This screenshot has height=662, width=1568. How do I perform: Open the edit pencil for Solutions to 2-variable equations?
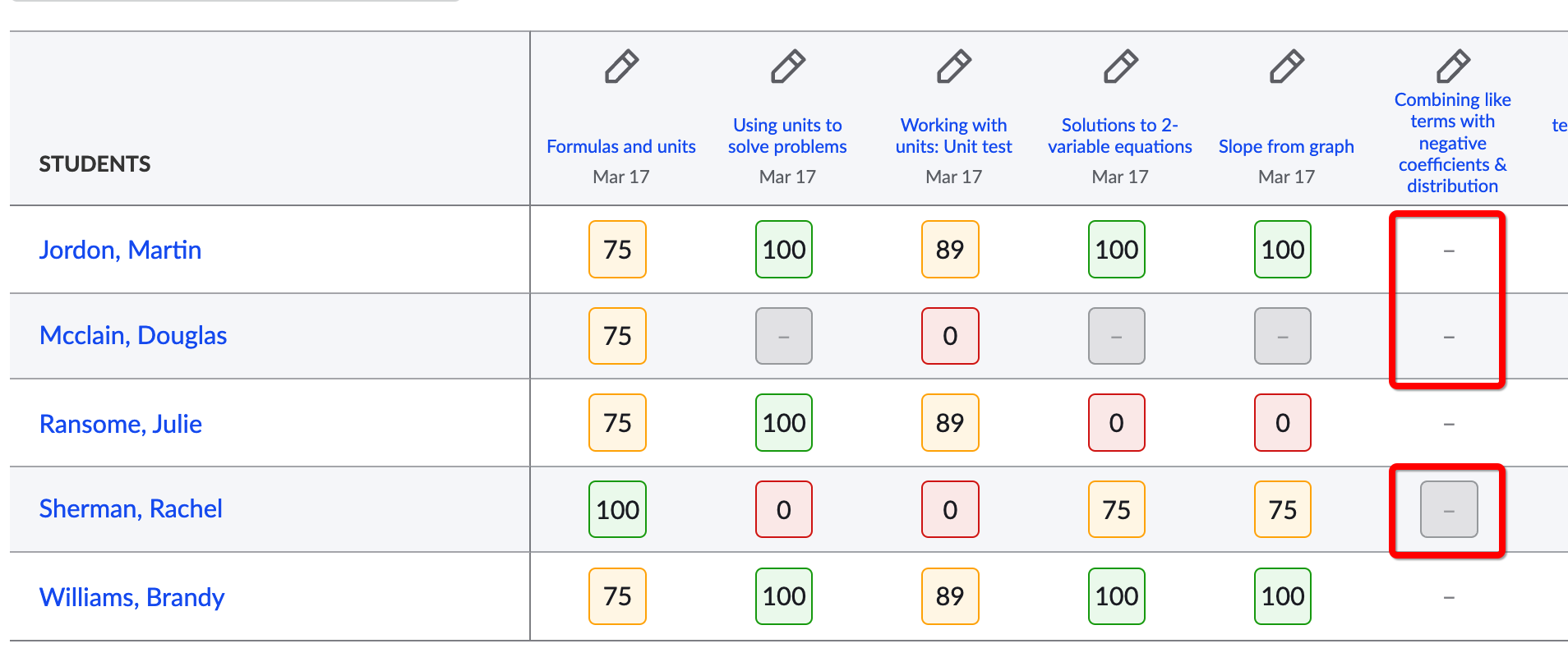pyautogui.click(x=1120, y=67)
